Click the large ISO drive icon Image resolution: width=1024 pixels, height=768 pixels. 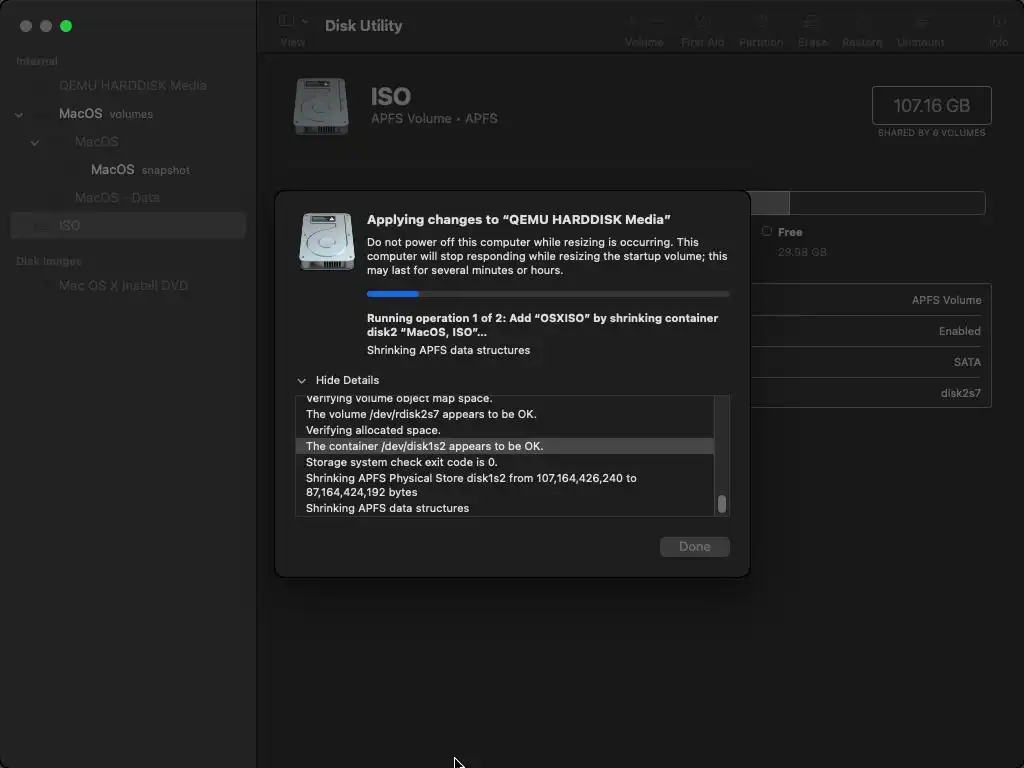(321, 106)
